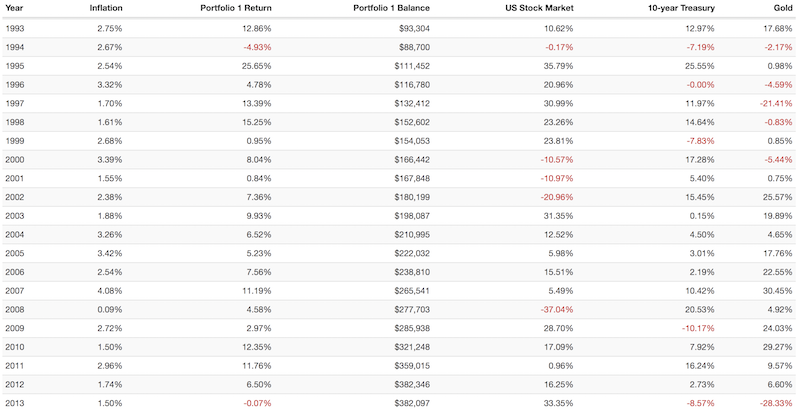Click the 35.79% US Stock Market cell
Screen dimensions: 800x411
tap(568, 66)
